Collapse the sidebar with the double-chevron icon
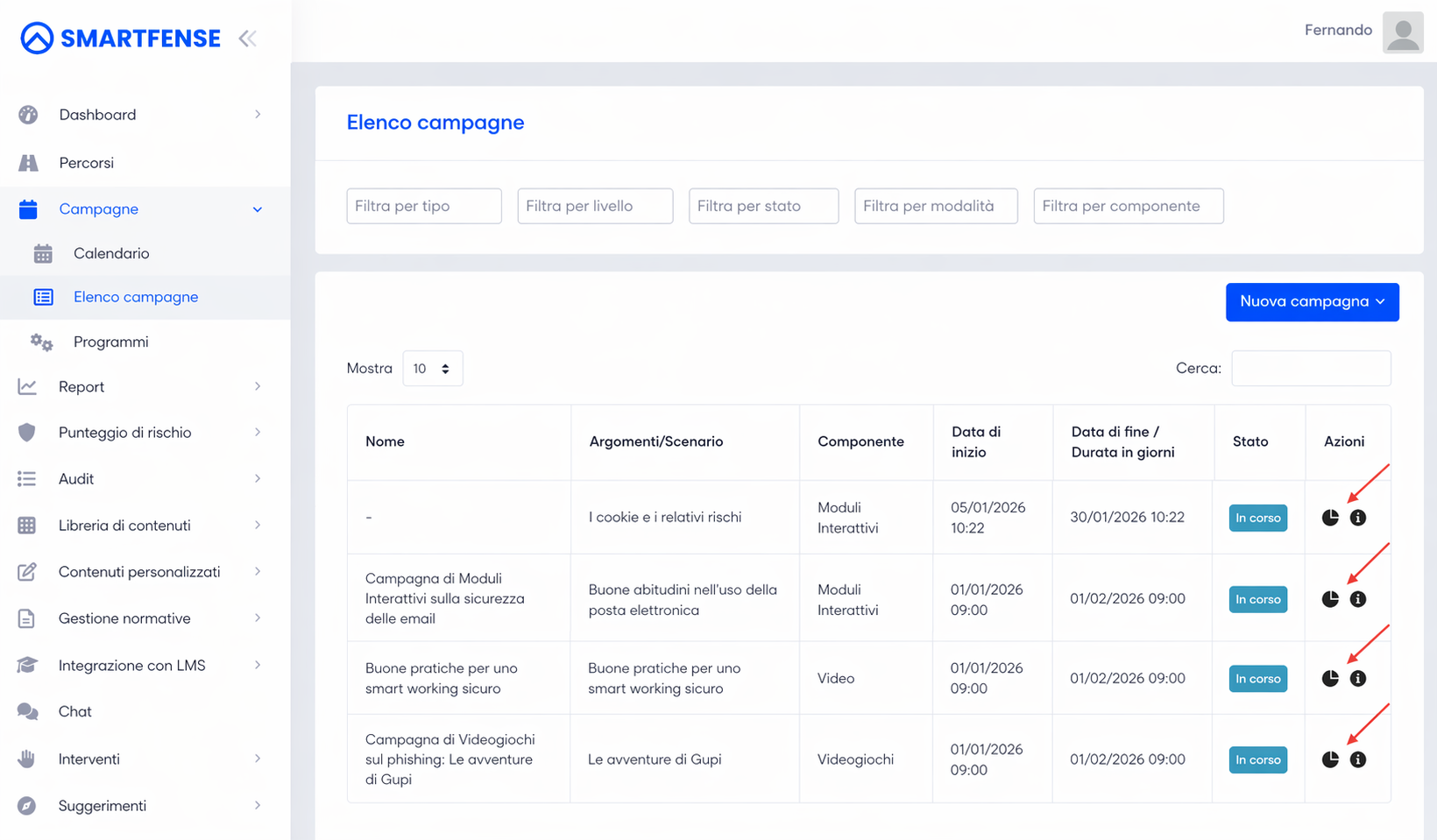Viewport: 1437px width, 840px height. click(x=248, y=39)
